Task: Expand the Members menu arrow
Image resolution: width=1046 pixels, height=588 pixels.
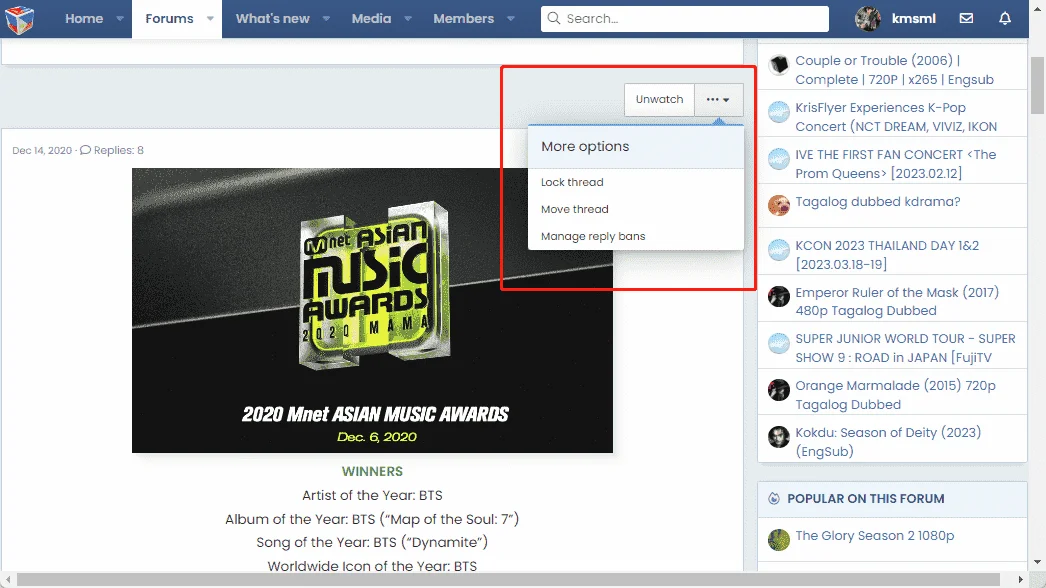Action: tap(511, 19)
